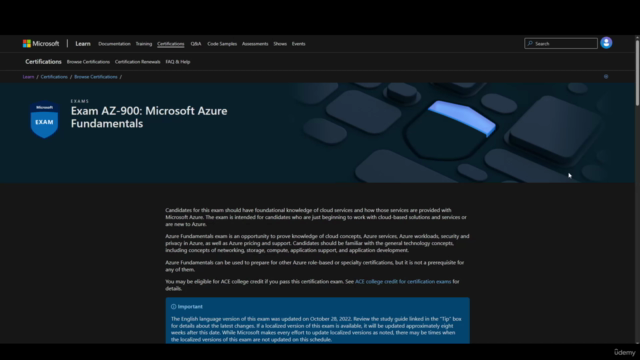The image size is (640, 360).
Task: Open the Training menu item
Action: (x=144, y=44)
